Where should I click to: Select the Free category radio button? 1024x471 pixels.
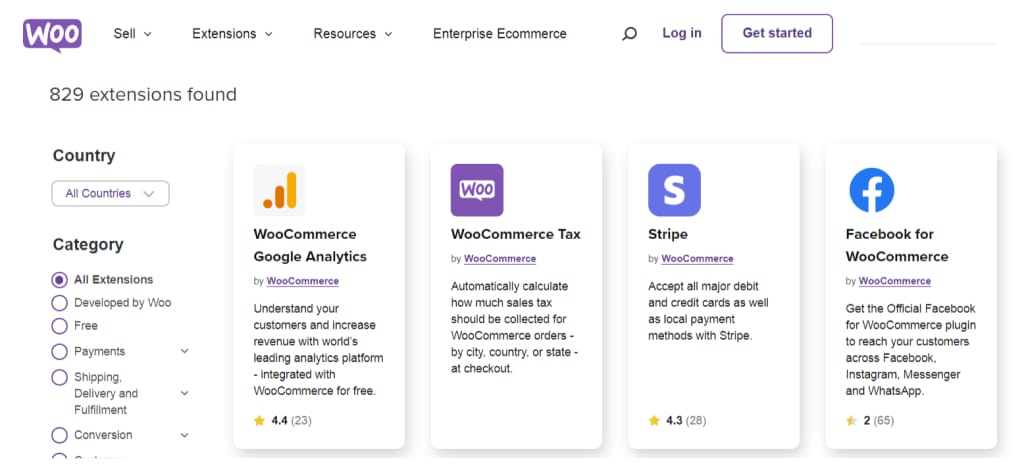pos(59,326)
